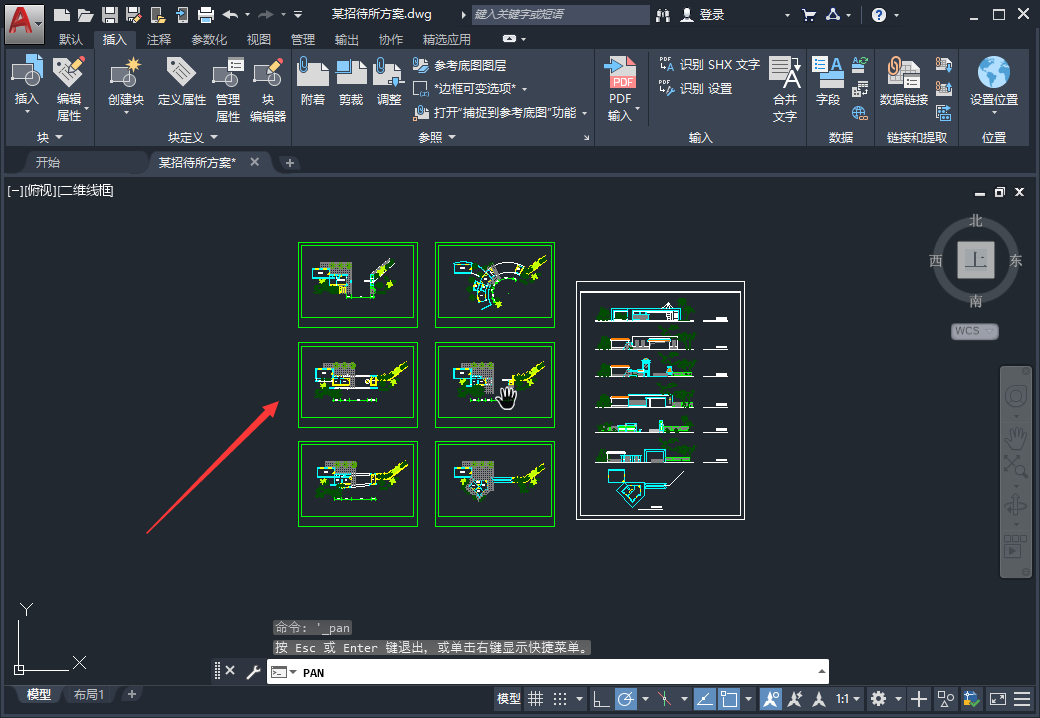
Task: Toggle object snap tracking in status bar
Action: pyautogui.click(x=704, y=698)
